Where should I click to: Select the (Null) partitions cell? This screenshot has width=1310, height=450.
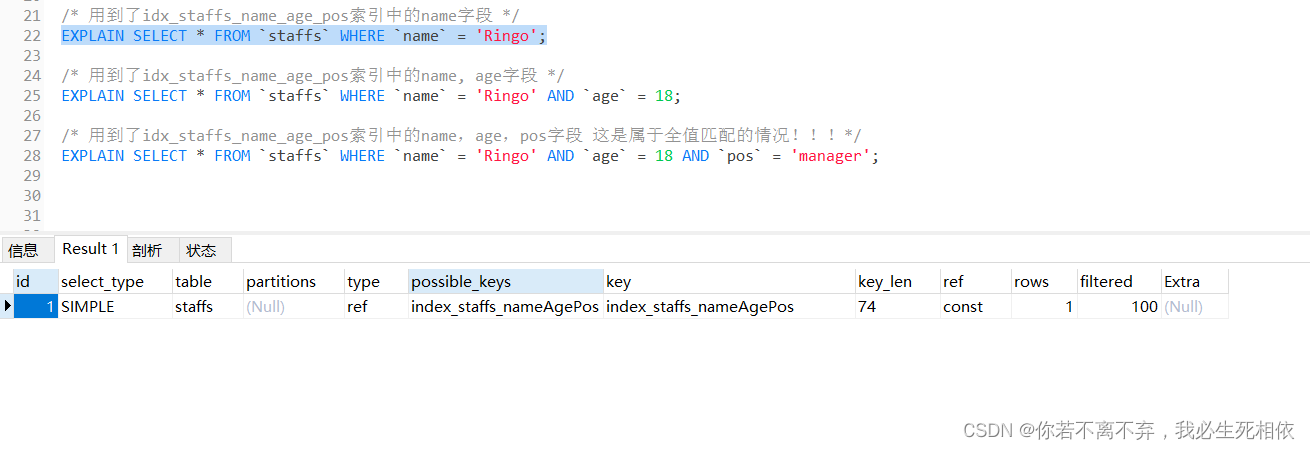click(x=294, y=307)
